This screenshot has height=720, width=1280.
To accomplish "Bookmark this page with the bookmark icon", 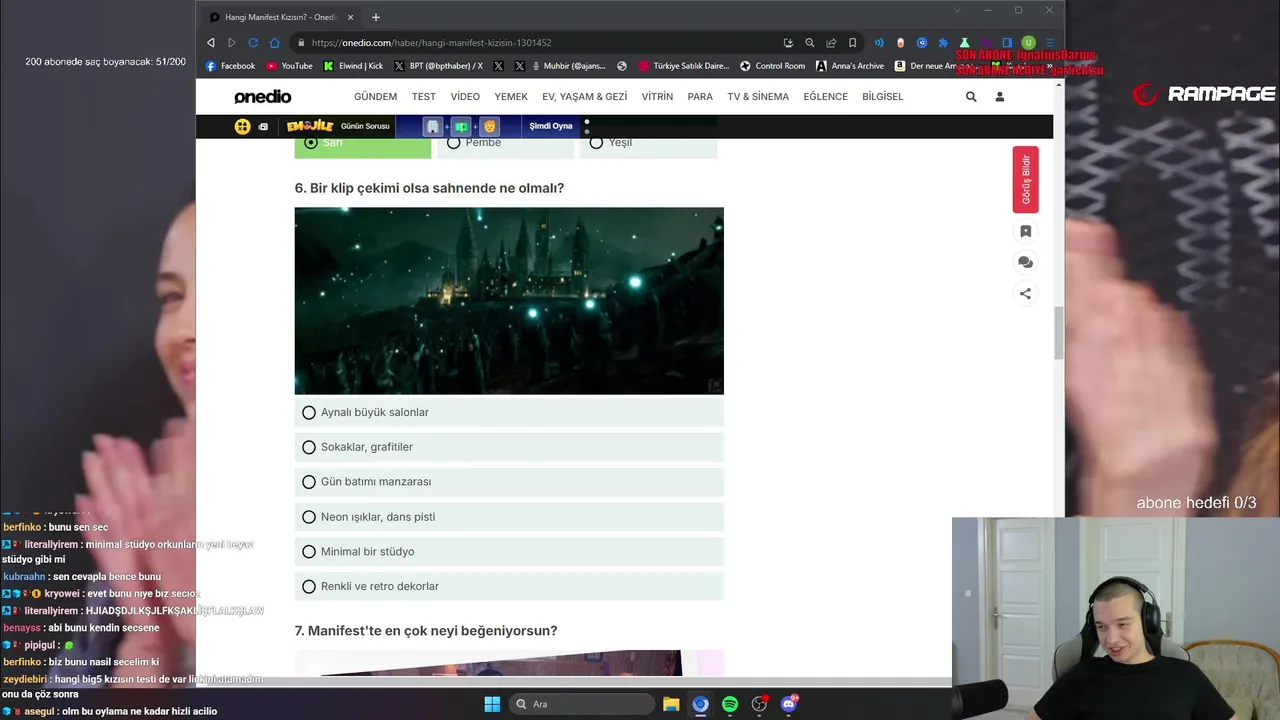I will pyautogui.click(x=852, y=43).
